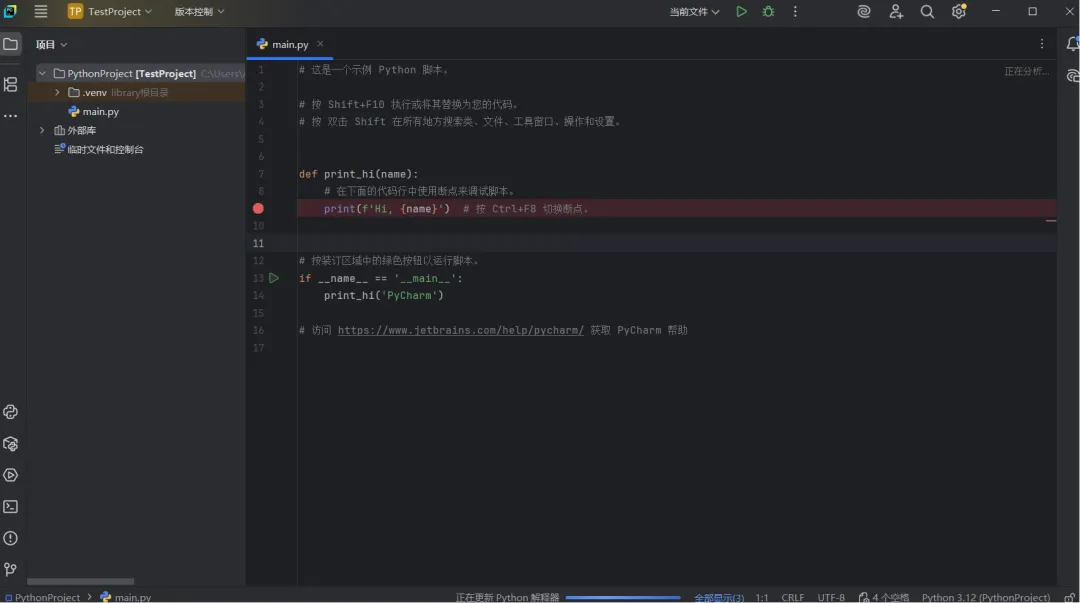Viewport: 1080px width, 603px height.
Task: Open IDE settings gear icon
Action: [959, 12]
